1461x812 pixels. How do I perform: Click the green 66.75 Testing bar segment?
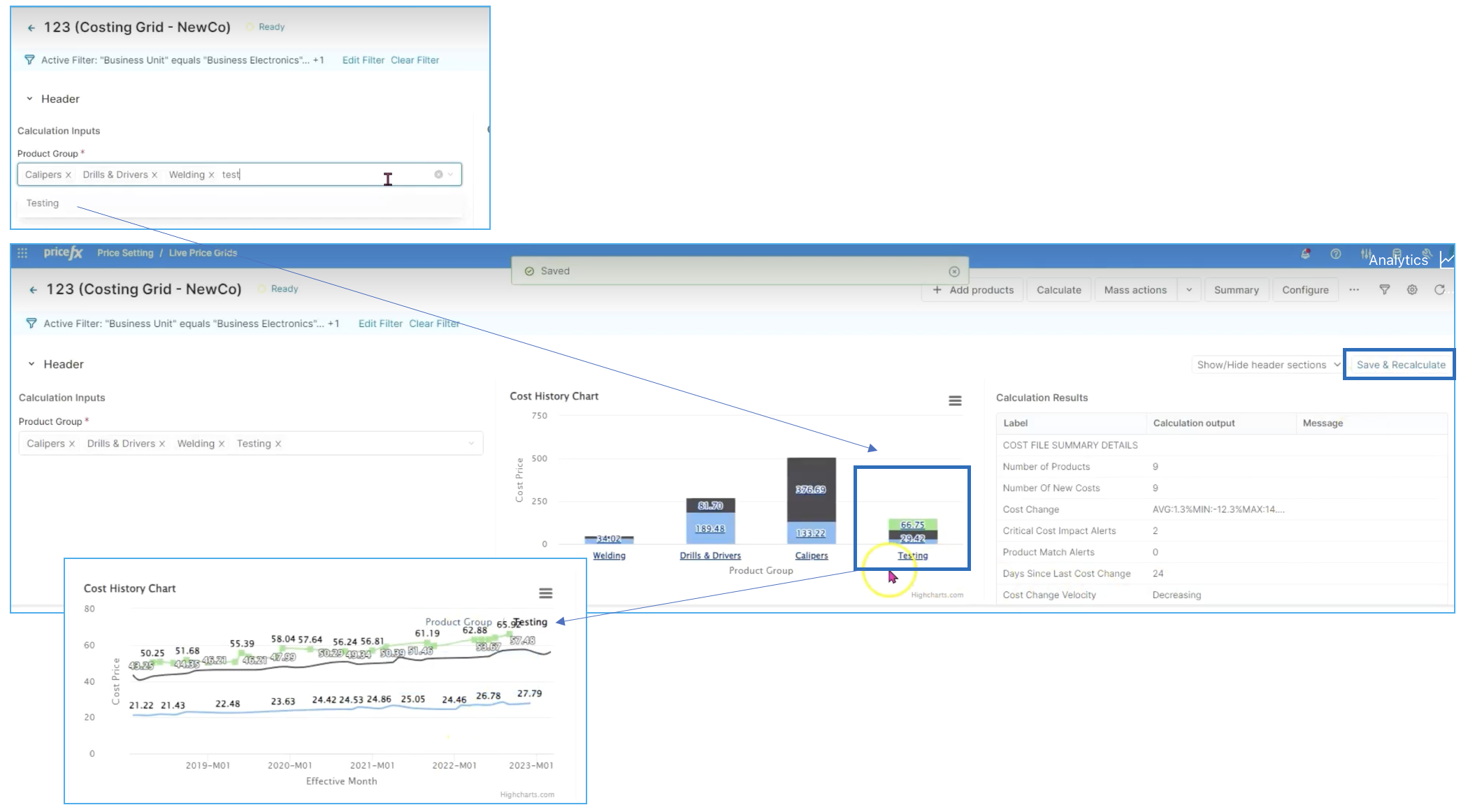pos(913,525)
